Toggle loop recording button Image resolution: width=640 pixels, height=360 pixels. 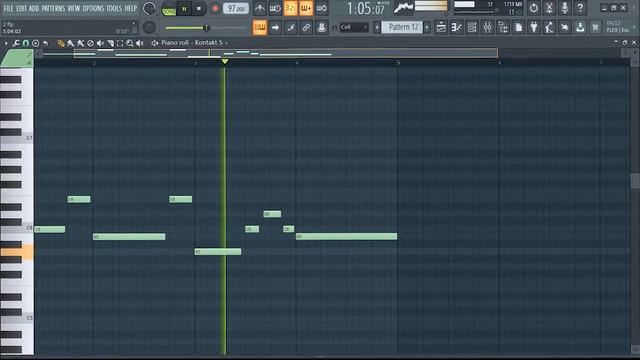click(322, 8)
